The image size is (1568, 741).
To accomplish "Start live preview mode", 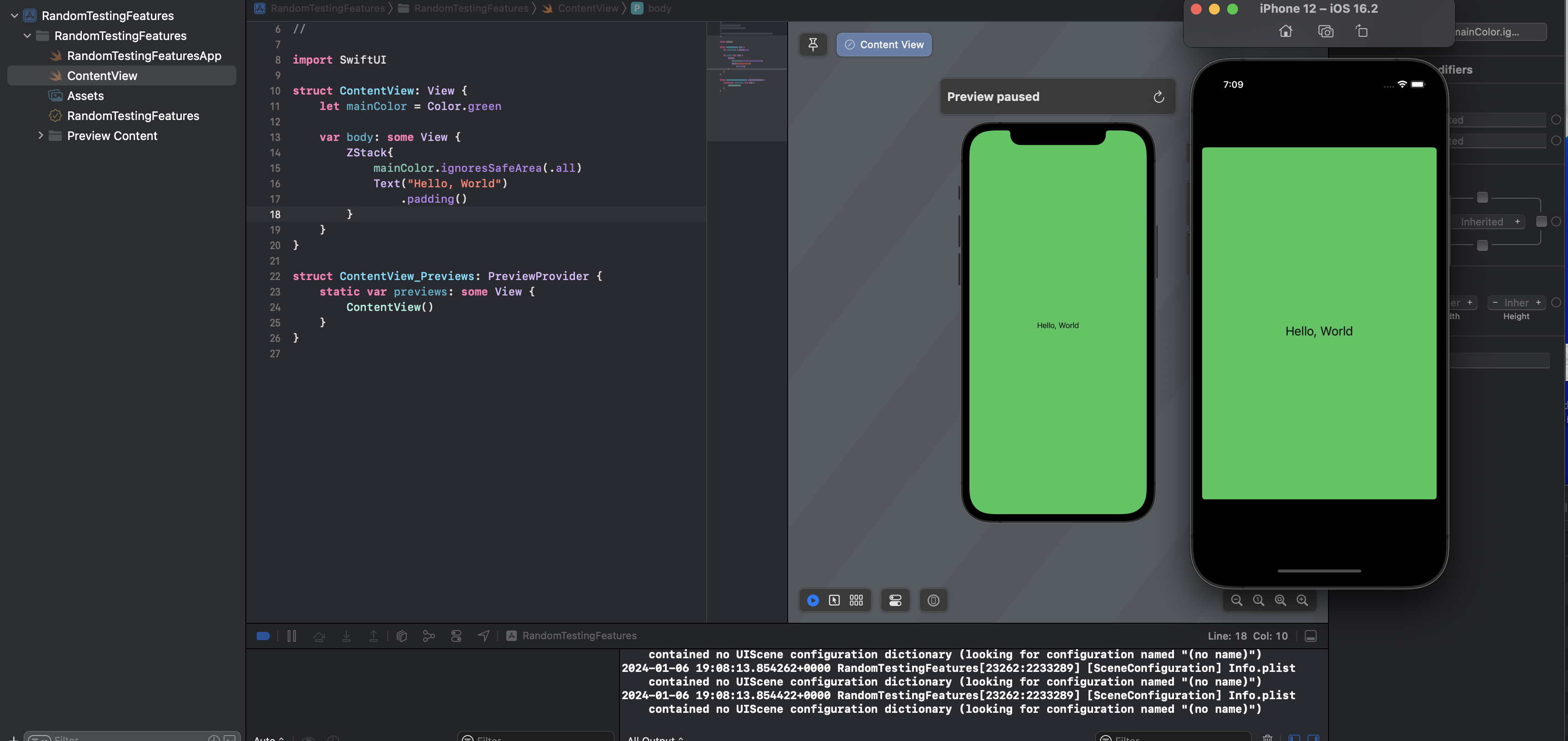I will [x=813, y=601].
